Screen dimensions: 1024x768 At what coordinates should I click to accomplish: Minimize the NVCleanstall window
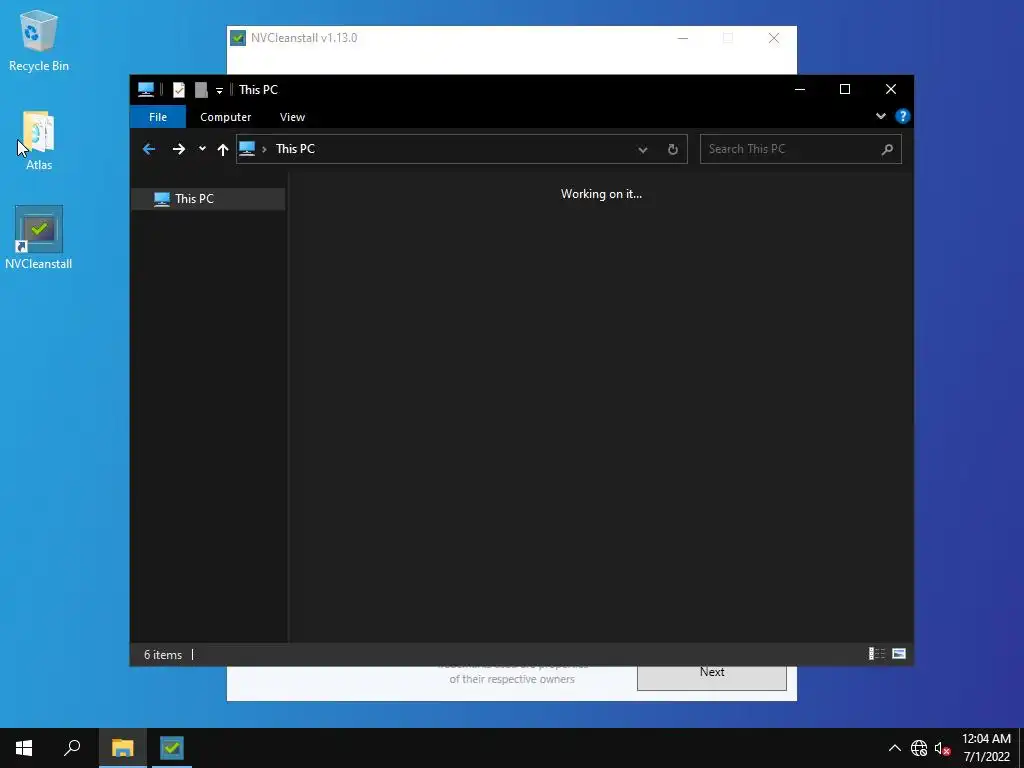682,38
